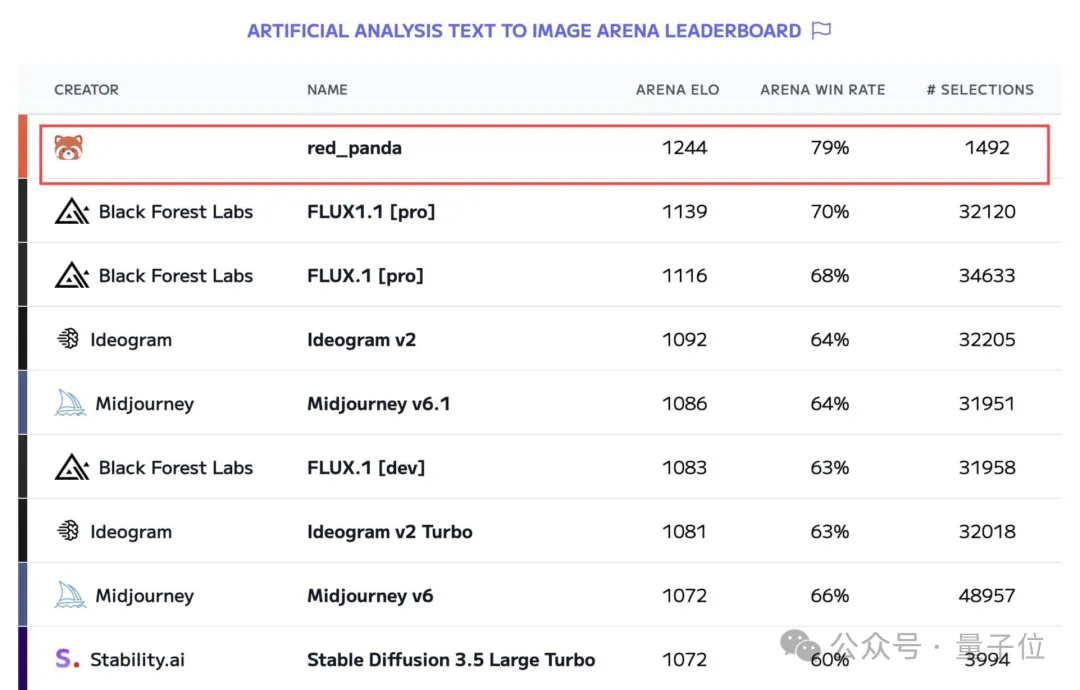Click Black Forest Labs logo in FLUX1.1 [pro] row
Image resolution: width=1080 pixels, height=690 pixels.
click(72, 211)
